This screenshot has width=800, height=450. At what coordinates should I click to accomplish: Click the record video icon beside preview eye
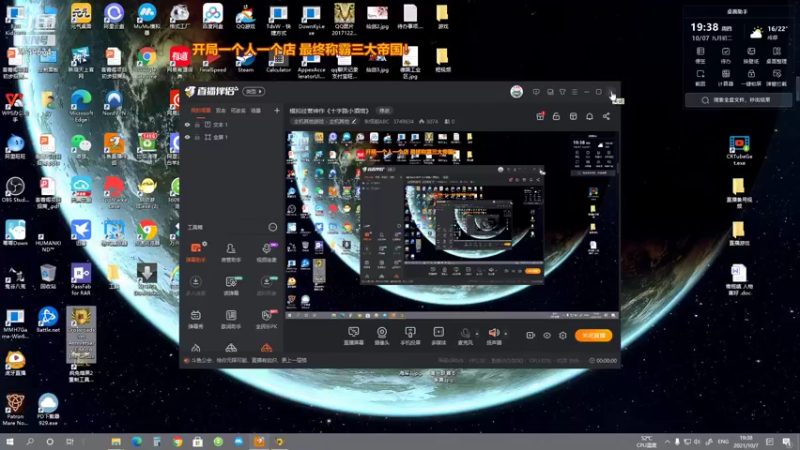tap(531, 335)
